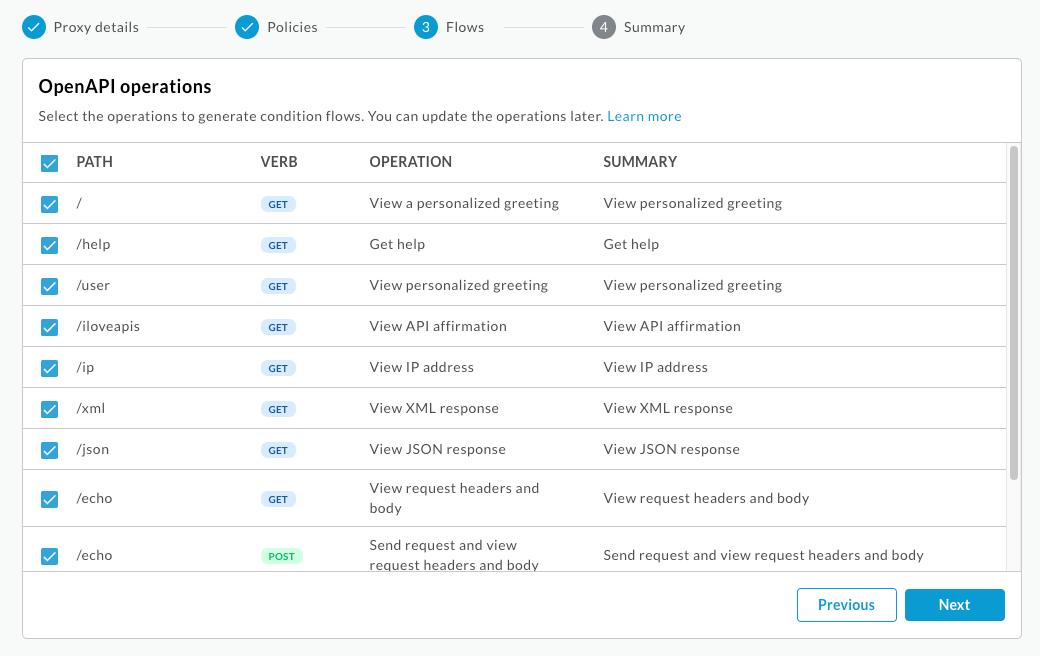Viewport: 1040px width, 656px height.
Task: Toggle the select-all checkbox in the table header
Action: pos(49,162)
